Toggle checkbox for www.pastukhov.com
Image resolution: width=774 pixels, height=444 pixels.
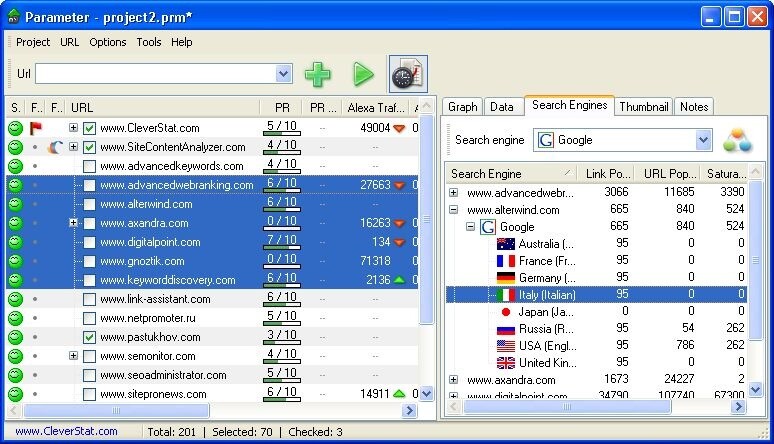(90, 337)
